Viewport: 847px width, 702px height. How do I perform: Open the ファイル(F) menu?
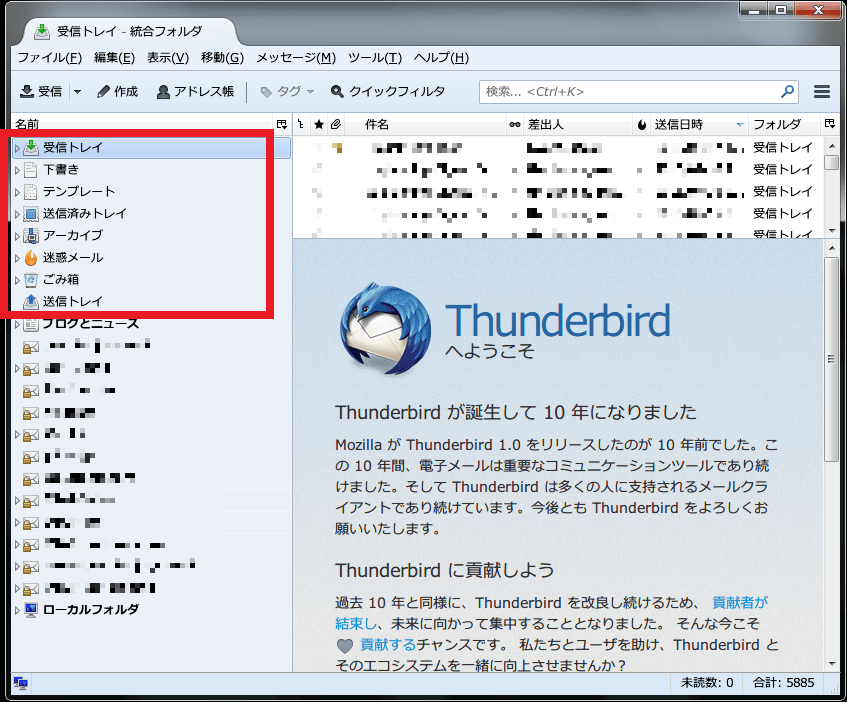[x=49, y=58]
